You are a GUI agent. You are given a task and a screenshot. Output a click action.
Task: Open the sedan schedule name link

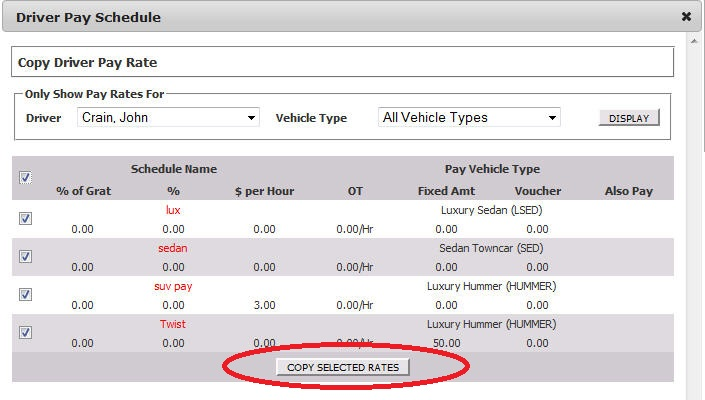coord(174,249)
